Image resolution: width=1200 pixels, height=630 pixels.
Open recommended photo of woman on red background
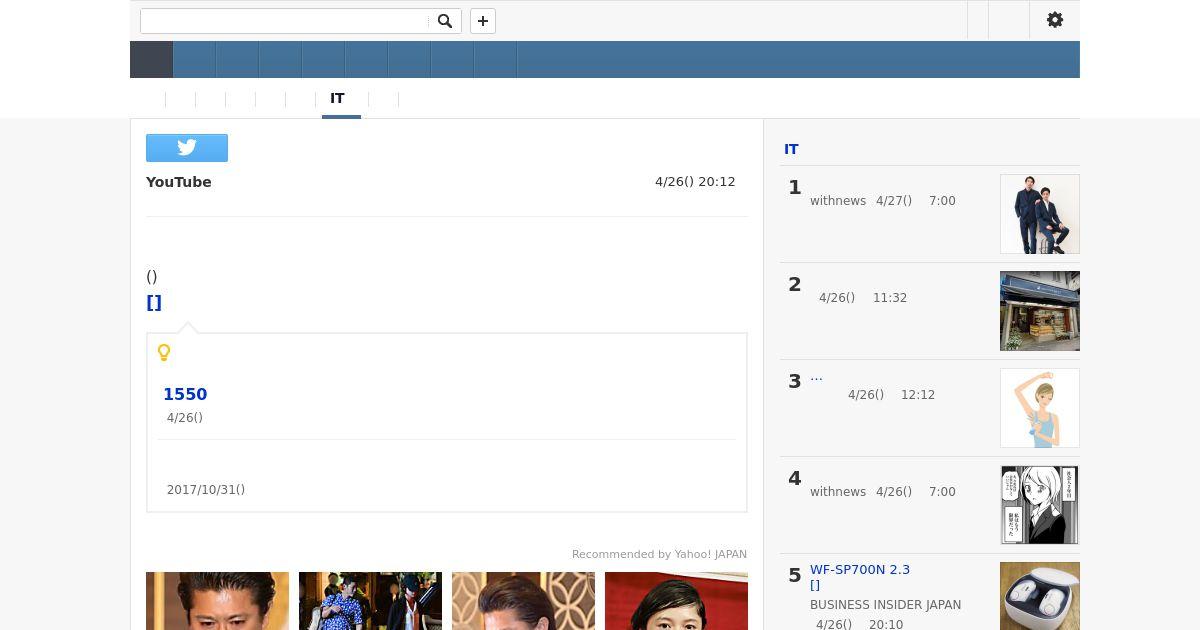click(x=676, y=601)
